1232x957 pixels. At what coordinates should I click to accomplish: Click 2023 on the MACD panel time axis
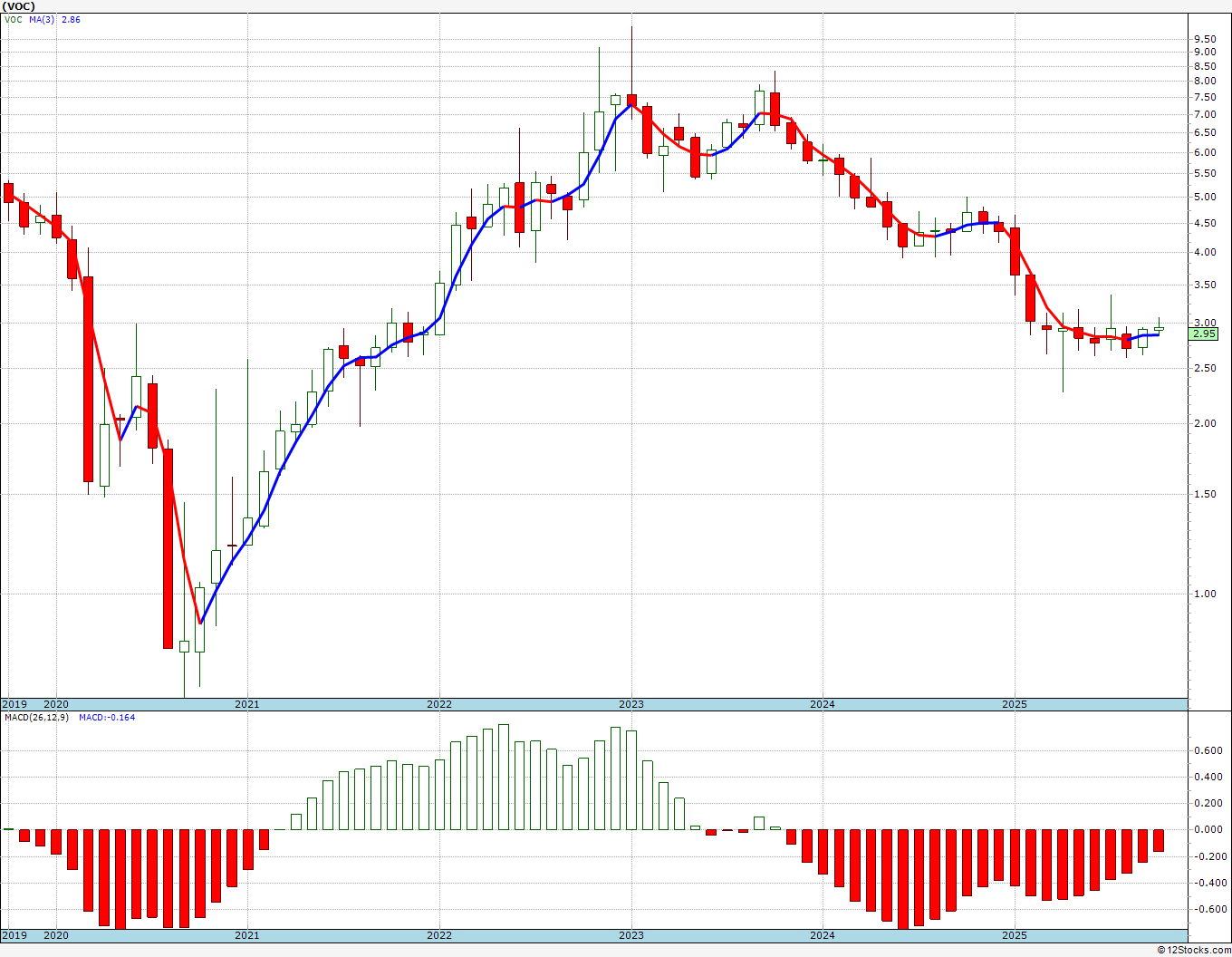[631, 935]
